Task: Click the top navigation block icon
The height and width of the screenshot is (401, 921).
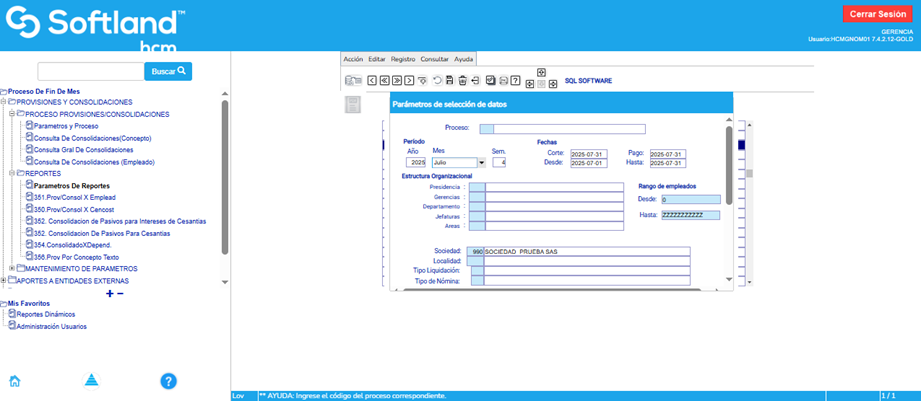Action: [542, 72]
